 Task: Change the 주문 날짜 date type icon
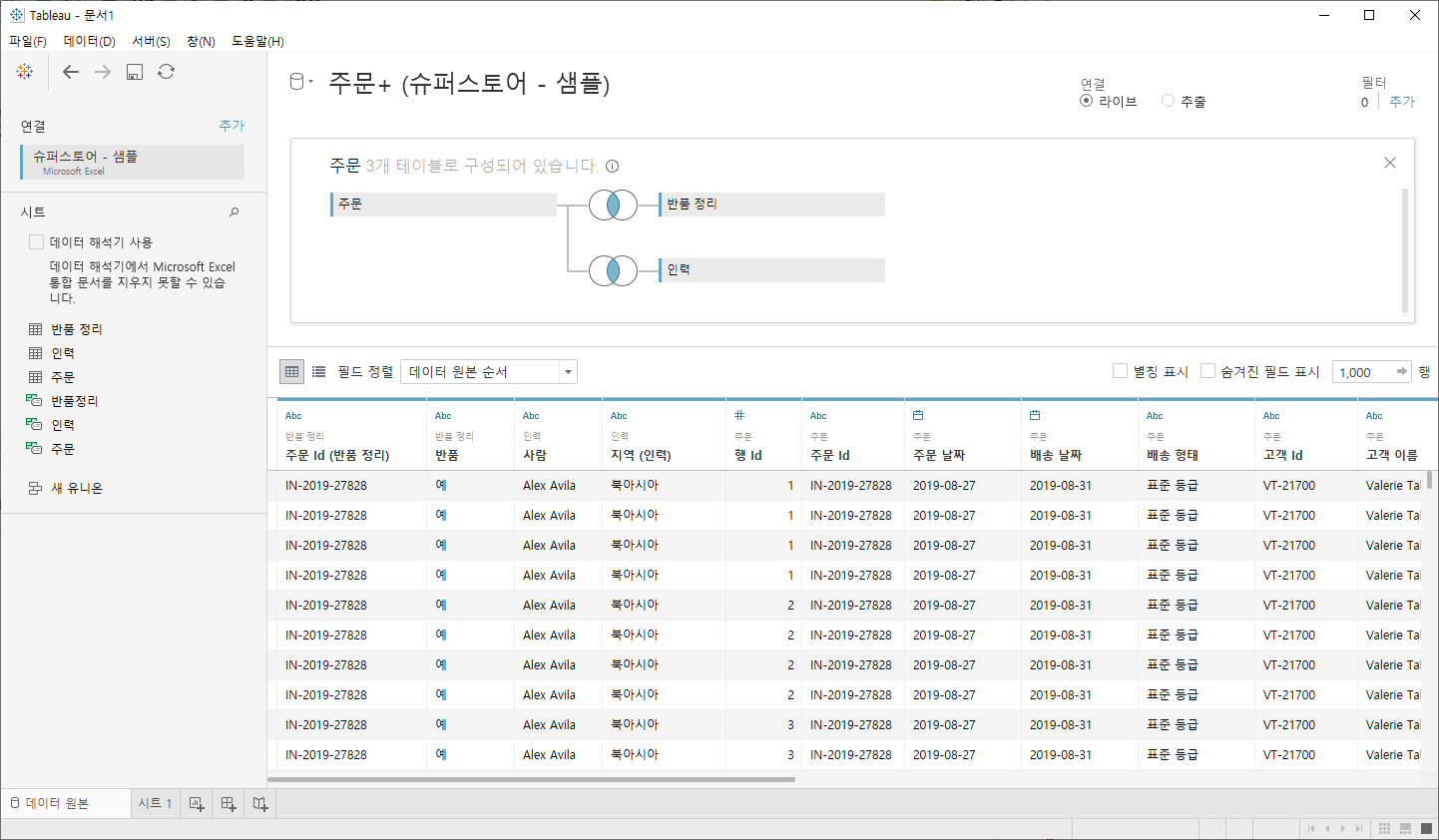[x=918, y=415]
